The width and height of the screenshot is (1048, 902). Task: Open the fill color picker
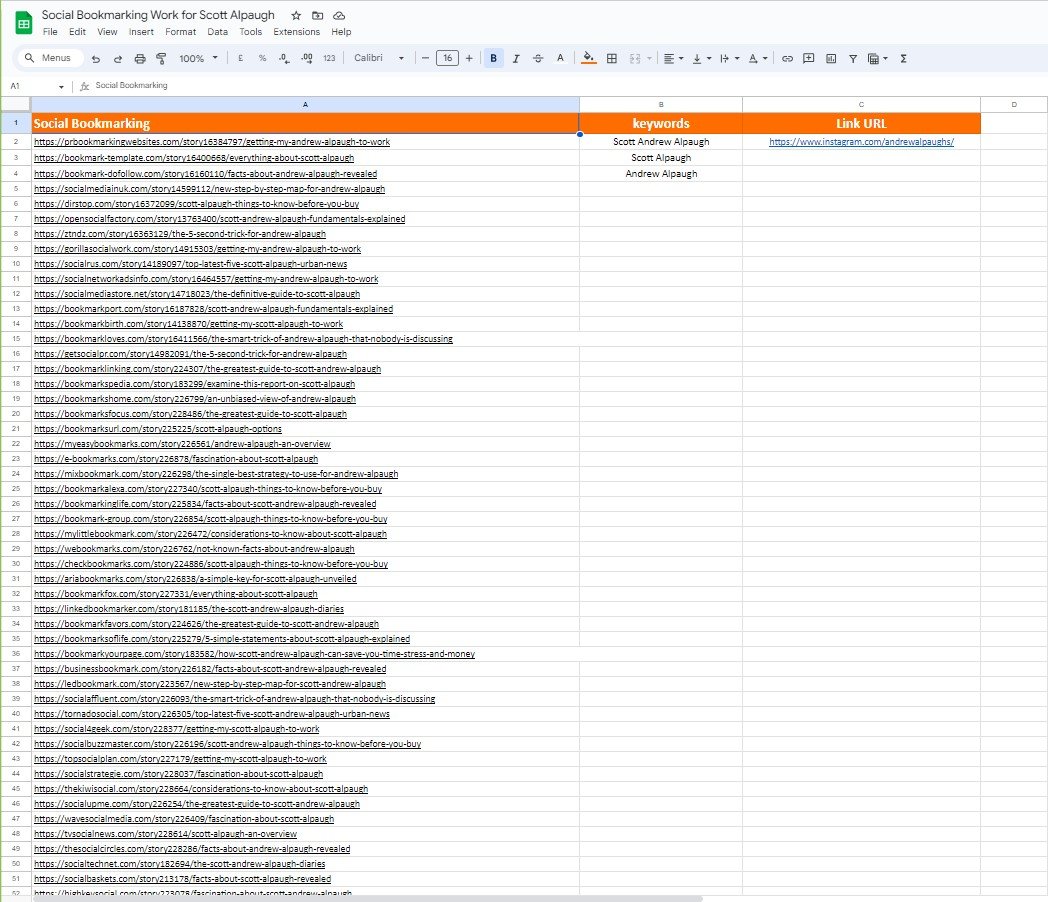(x=589, y=59)
